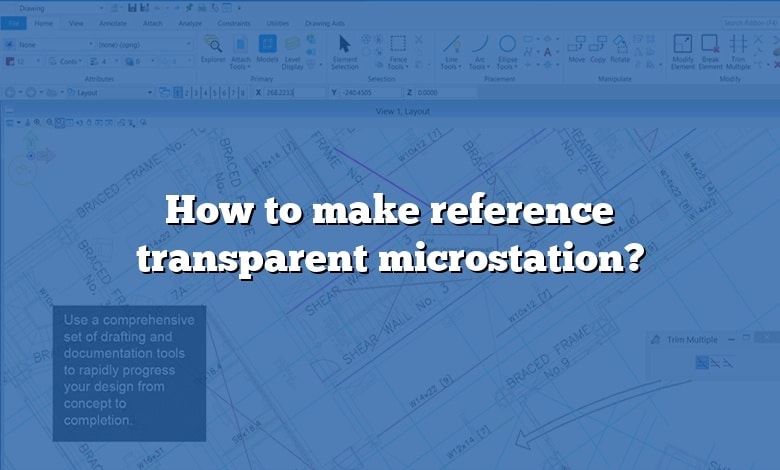Switch to the Utilities ribbon tab
The height and width of the screenshot is (470, 780).
point(278,23)
